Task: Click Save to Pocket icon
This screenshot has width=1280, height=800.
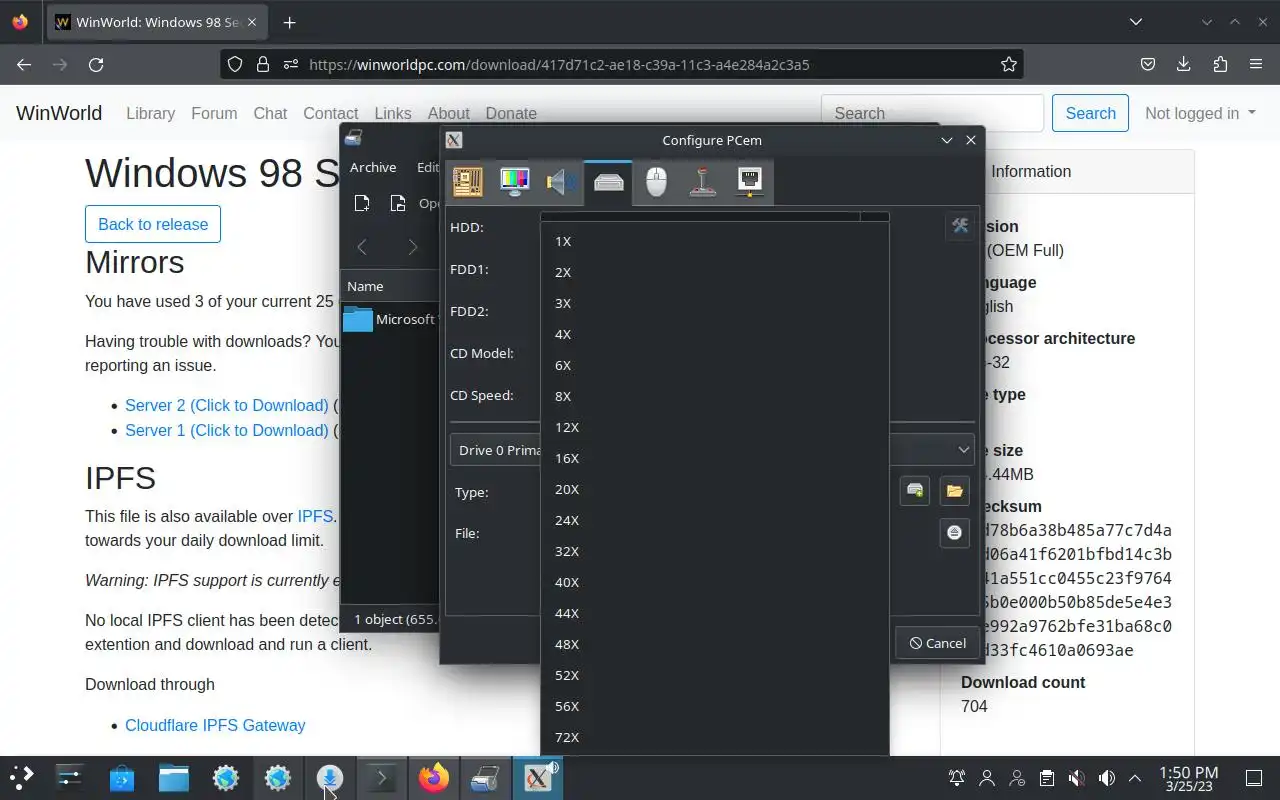Action: tap(1148, 64)
